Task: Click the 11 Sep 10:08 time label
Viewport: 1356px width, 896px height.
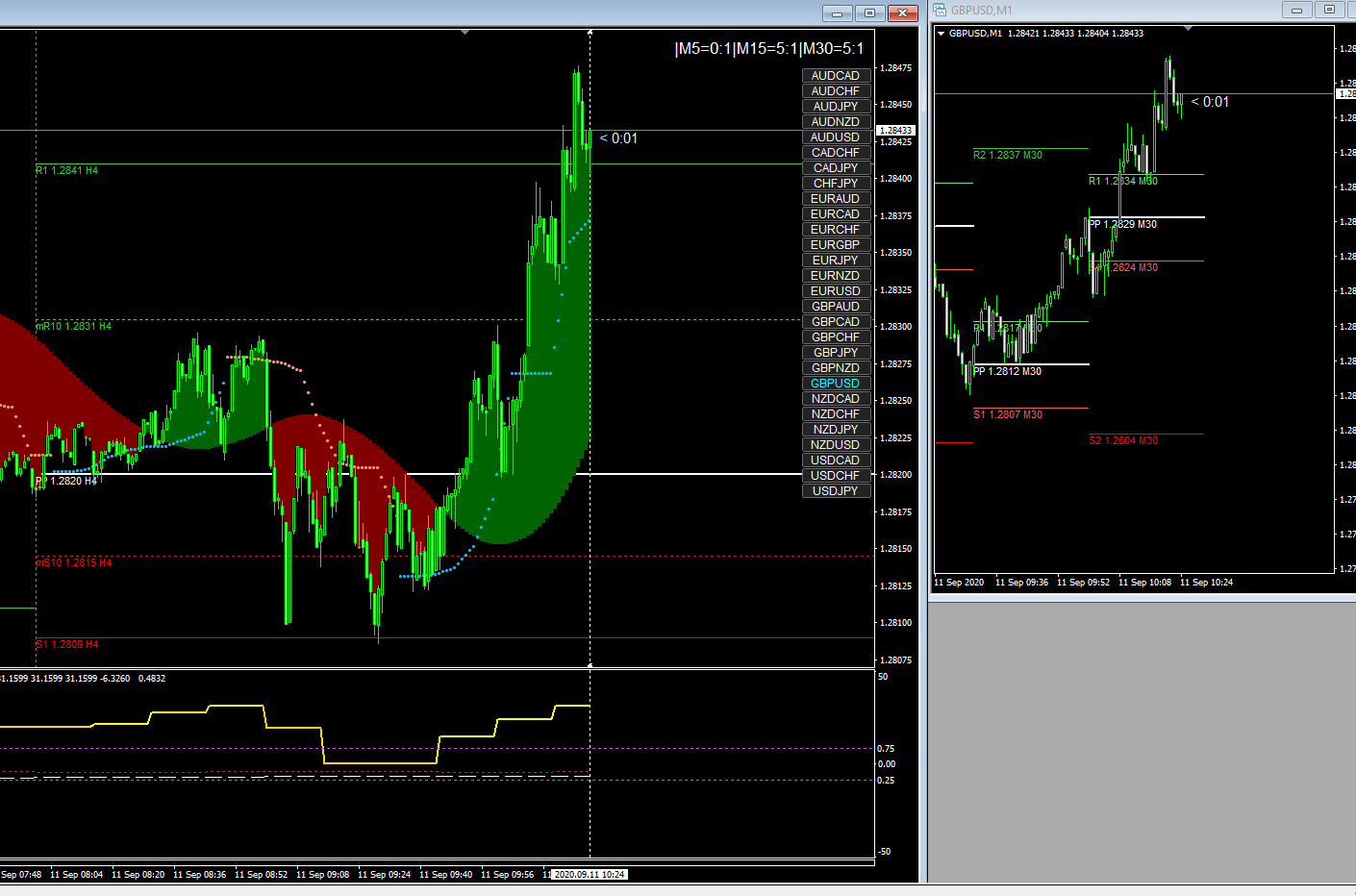Action: pos(1145,583)
